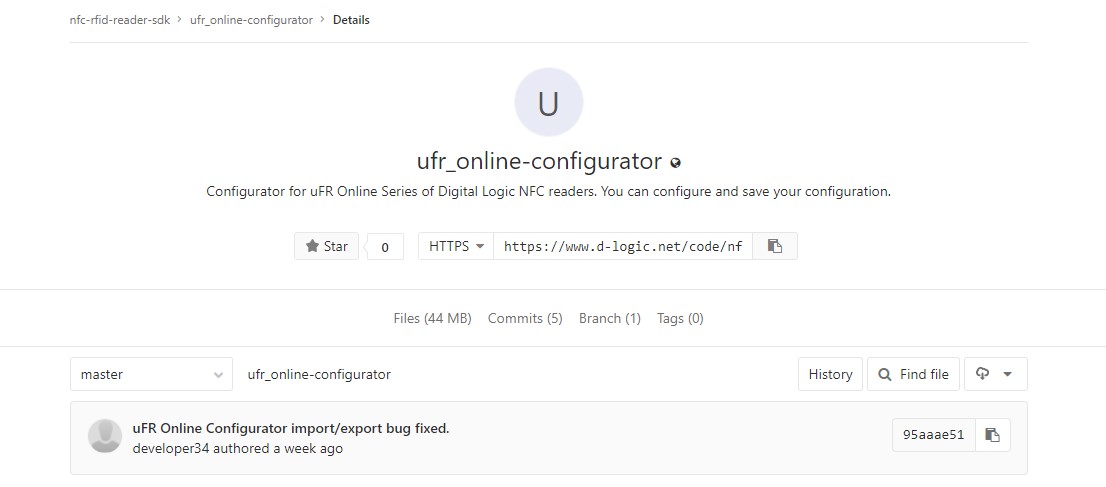Click the star count 0

point(385,247)
